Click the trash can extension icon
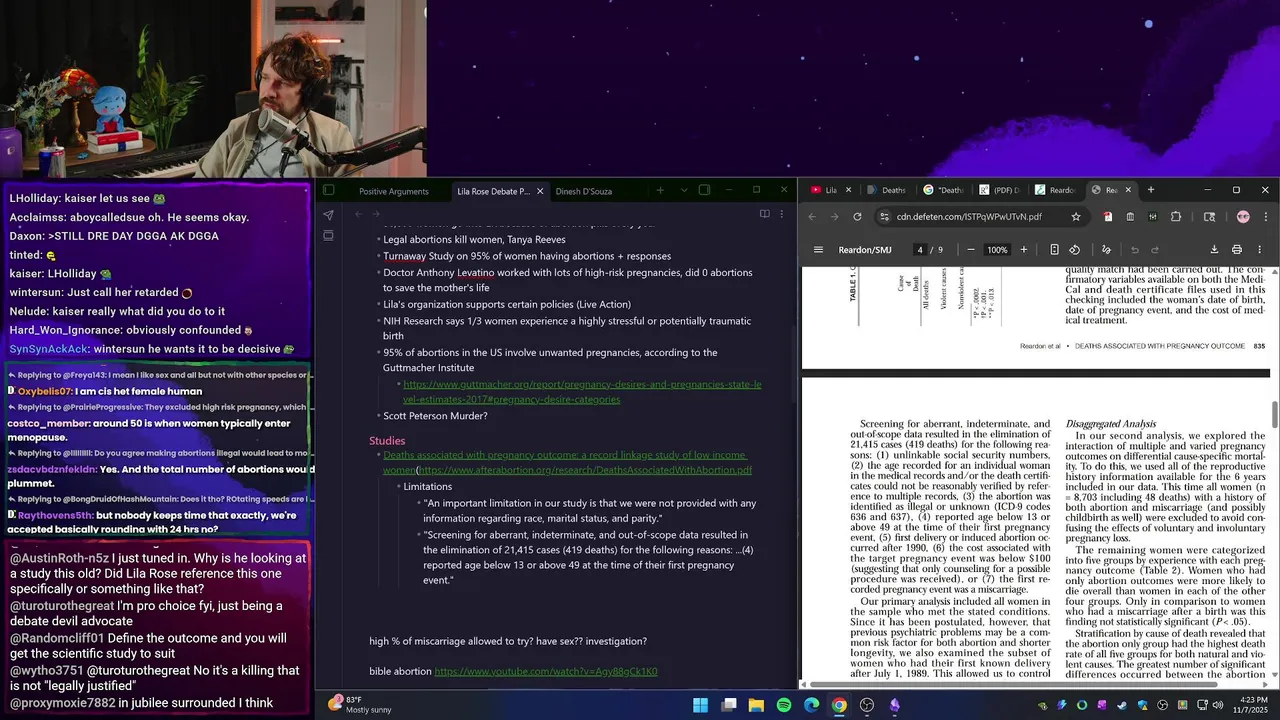Viewport: 1280px width, 720px height. pos(1130,217)
